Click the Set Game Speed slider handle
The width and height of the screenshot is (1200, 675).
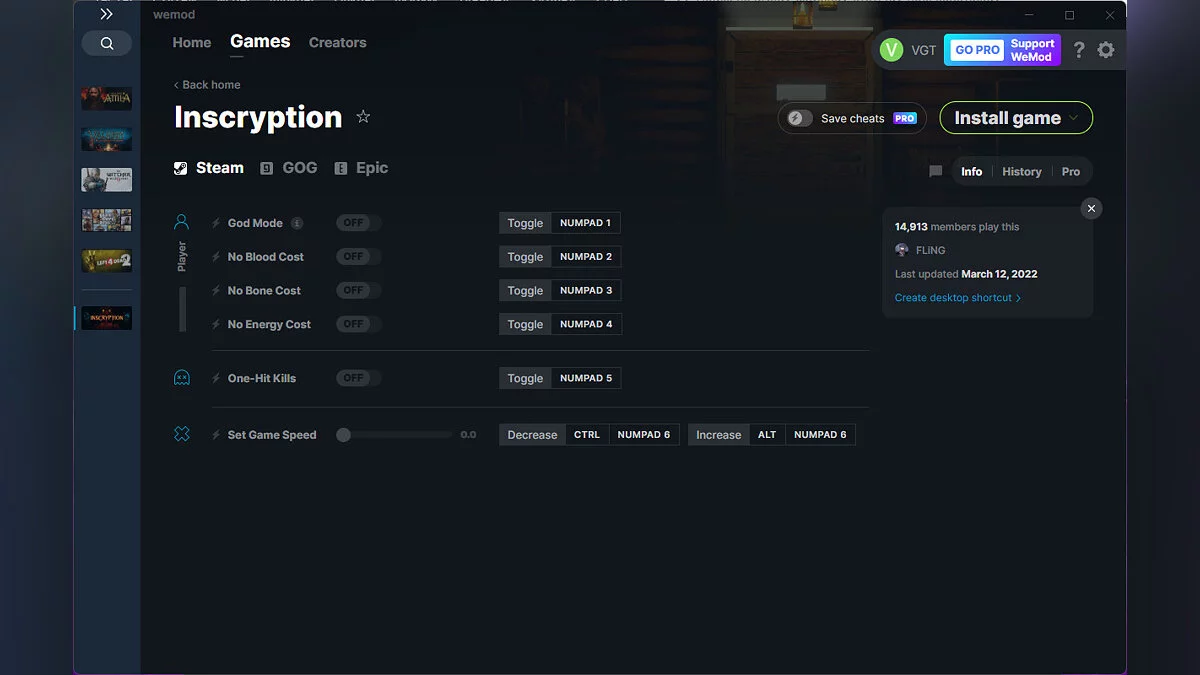(x=343, y=434)
